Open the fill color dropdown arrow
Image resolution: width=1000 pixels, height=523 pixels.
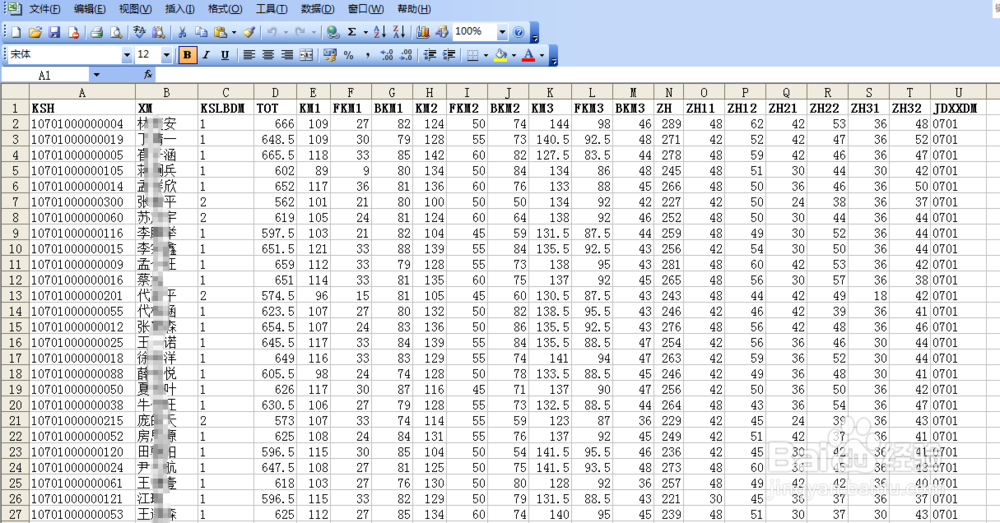514,55
